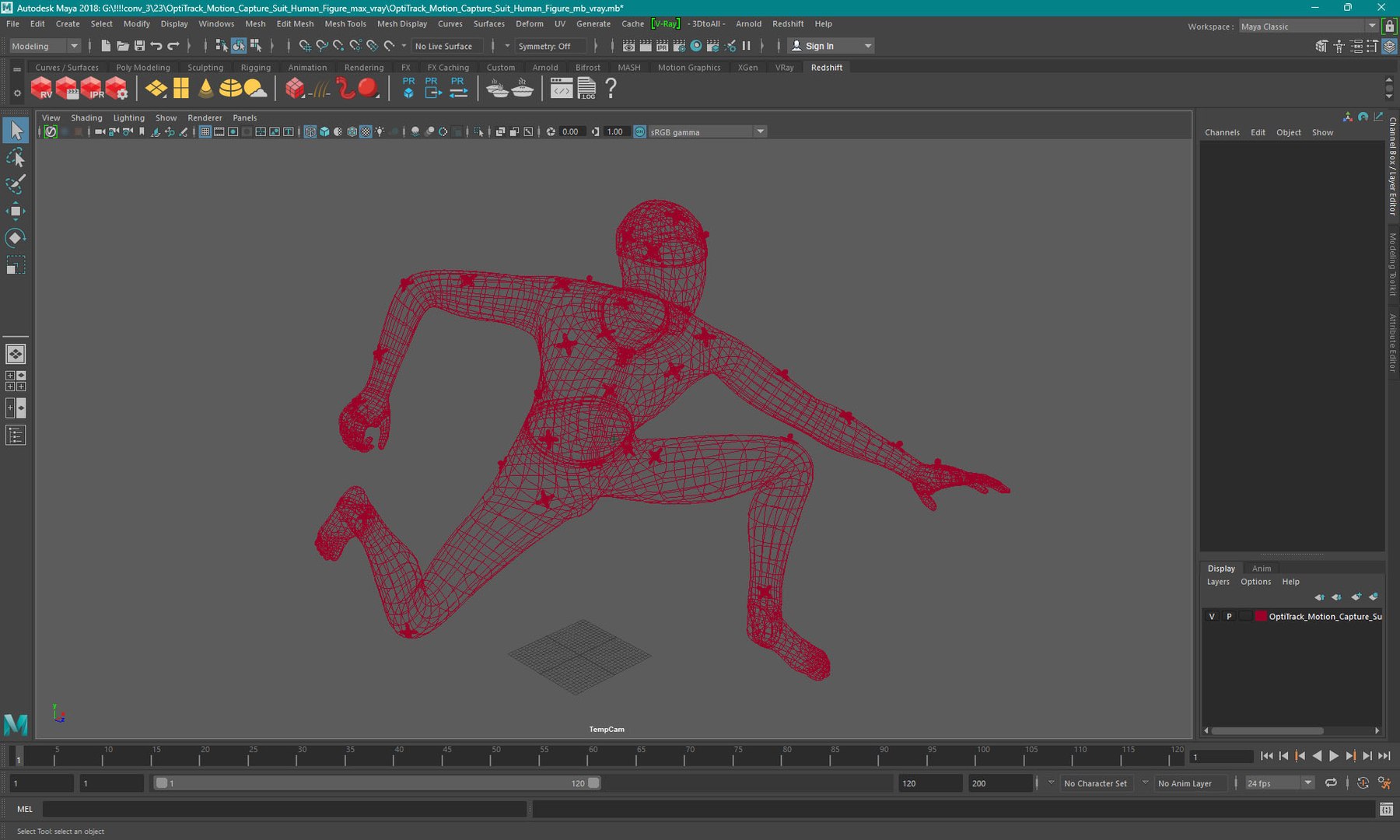Open Redshift help question mark icon
The image size is (1400, 840).
coord(611,89)
